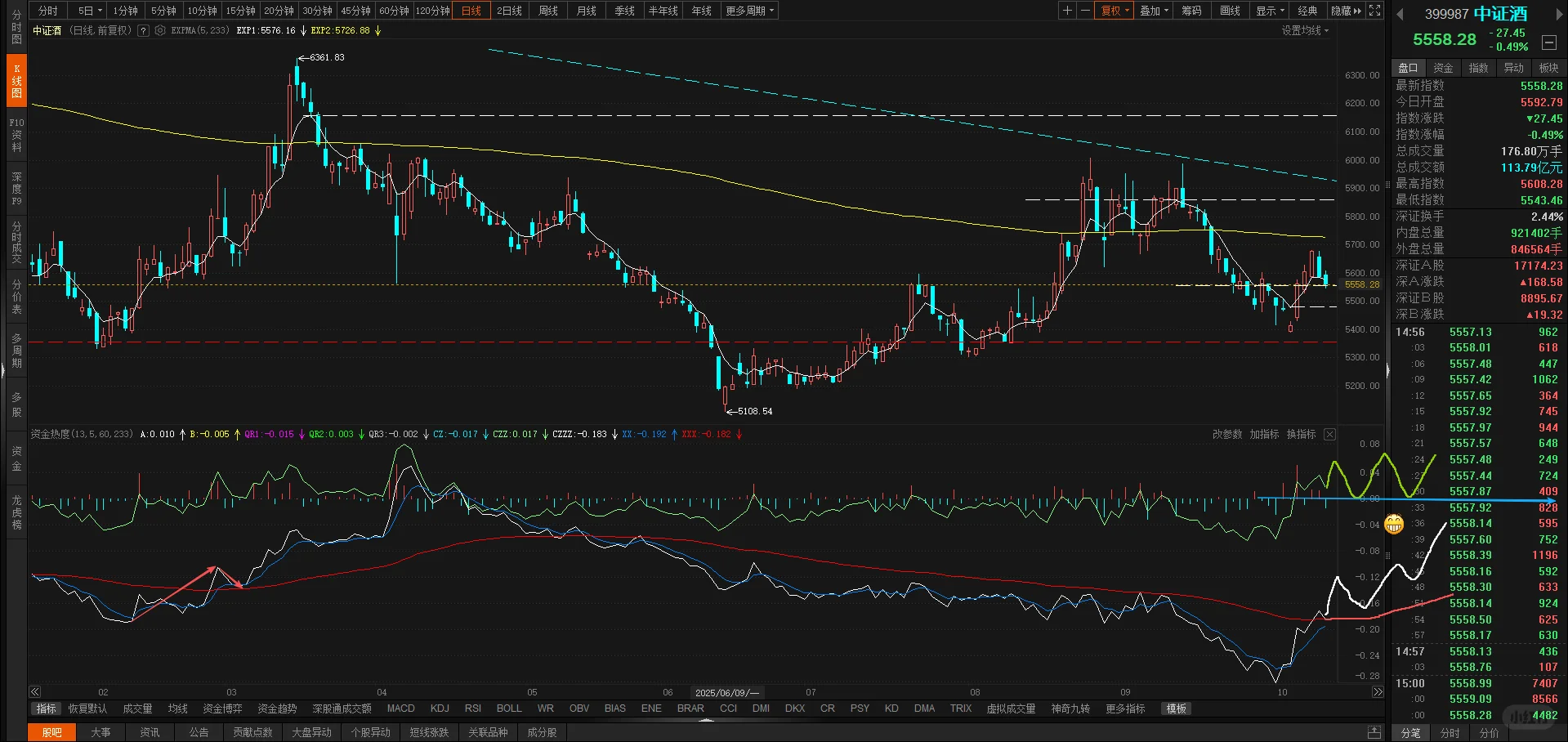Close the 资金热度 indicator panel
Screen dimensions: 1568x742
[x=1329, y=435]
